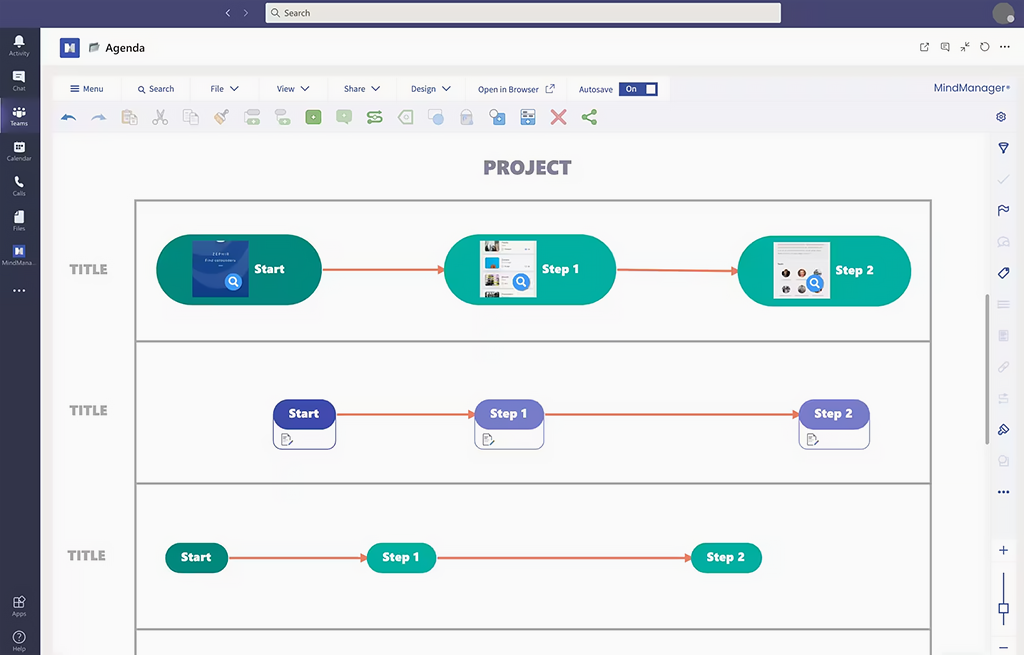Click the green relationship connector icon

point(374,117)
